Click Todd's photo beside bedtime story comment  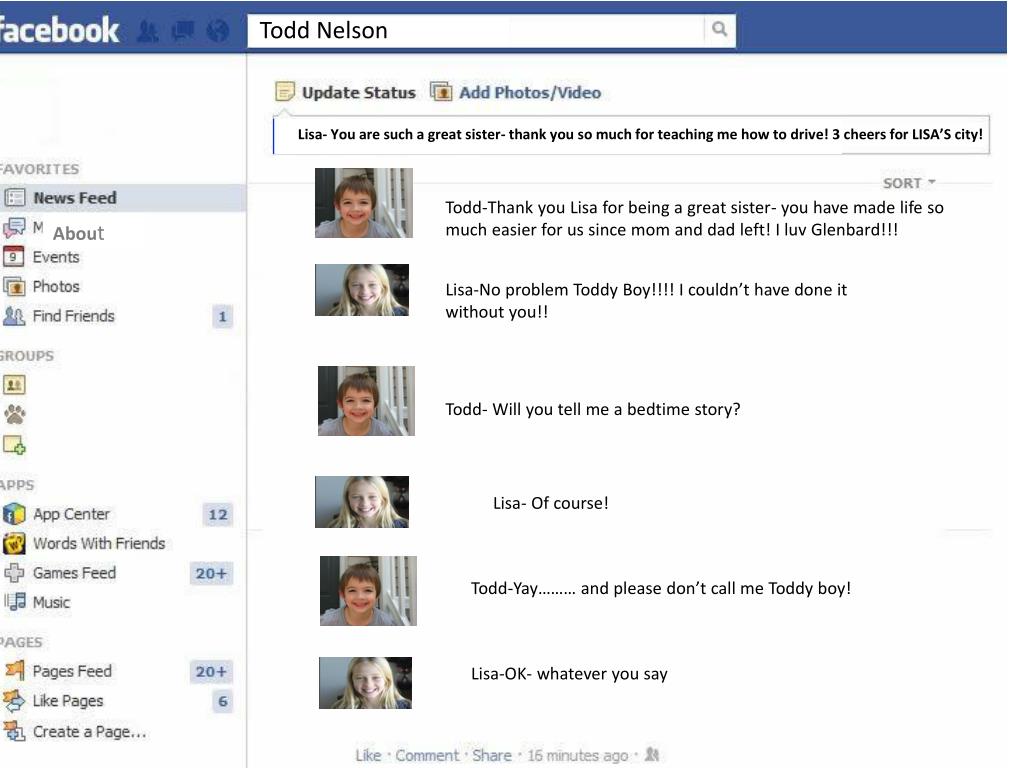pos(366,401)
